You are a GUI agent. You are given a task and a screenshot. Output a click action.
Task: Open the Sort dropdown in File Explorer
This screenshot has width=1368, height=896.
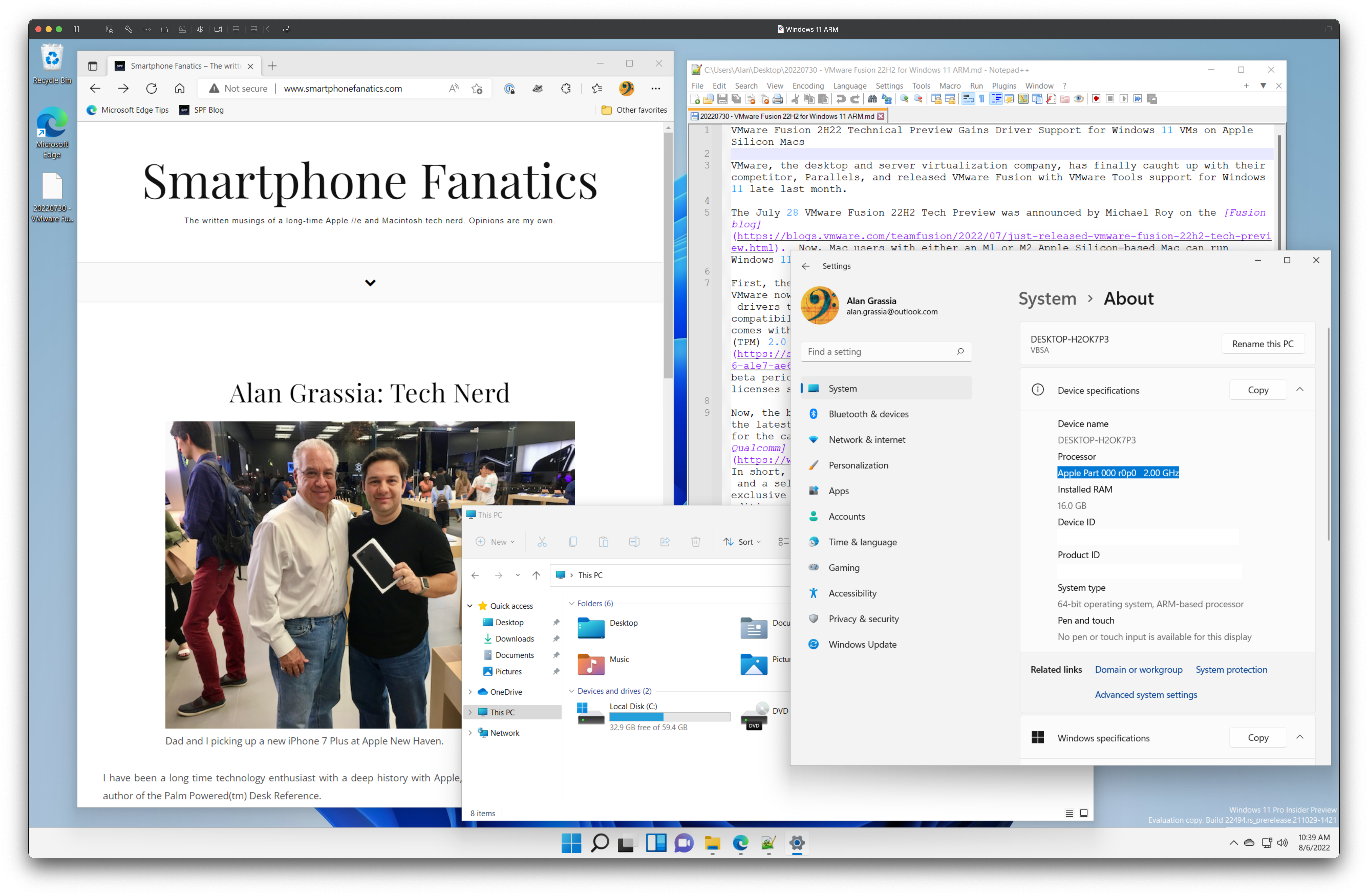(742, 542)
